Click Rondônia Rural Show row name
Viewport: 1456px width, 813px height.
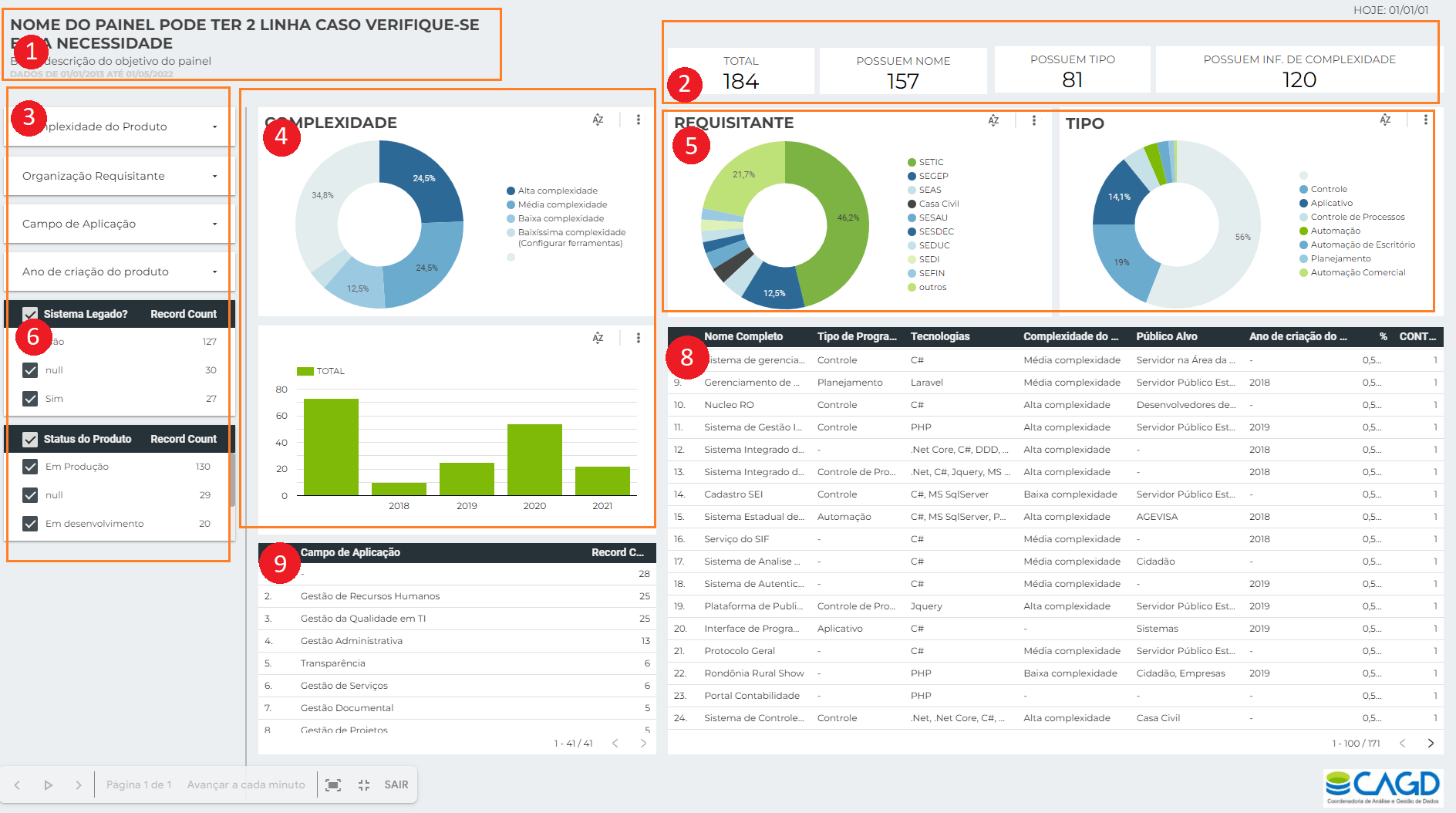(x=753, y=673)
